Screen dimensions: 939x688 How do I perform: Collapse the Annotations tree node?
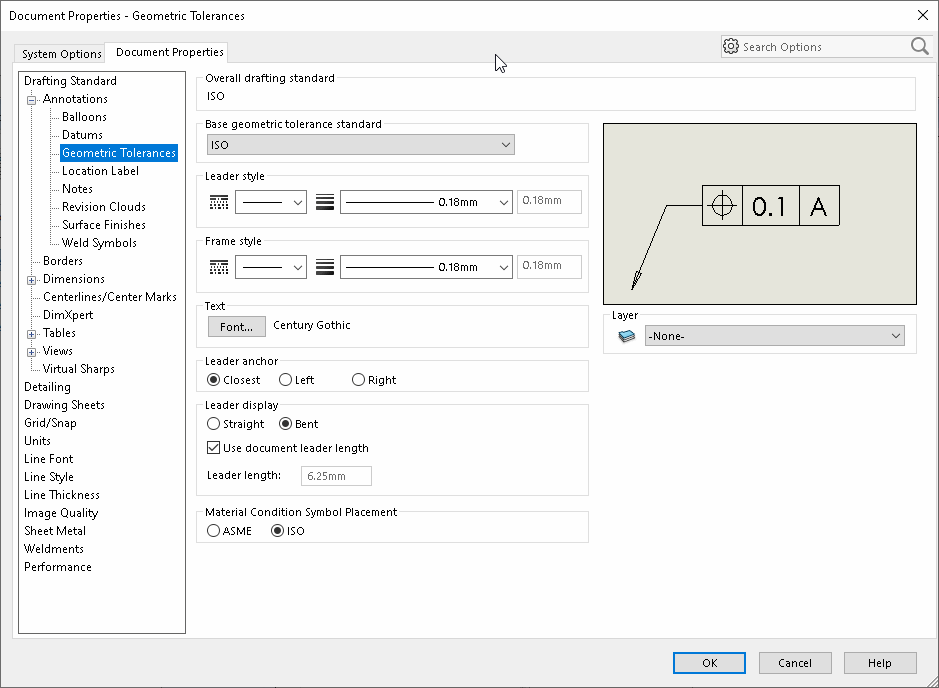tap(32, 100)
